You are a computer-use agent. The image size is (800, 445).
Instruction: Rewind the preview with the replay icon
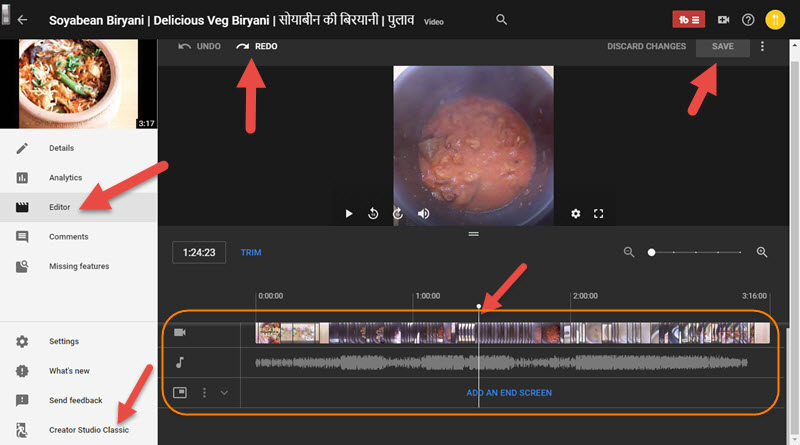[x=373, y=214]
